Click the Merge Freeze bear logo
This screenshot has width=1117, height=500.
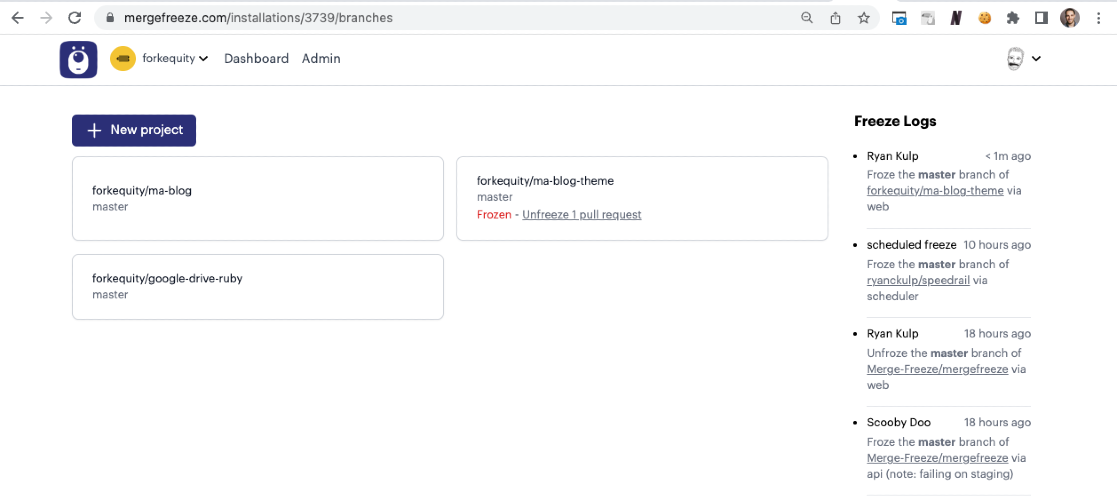[78, 59]
